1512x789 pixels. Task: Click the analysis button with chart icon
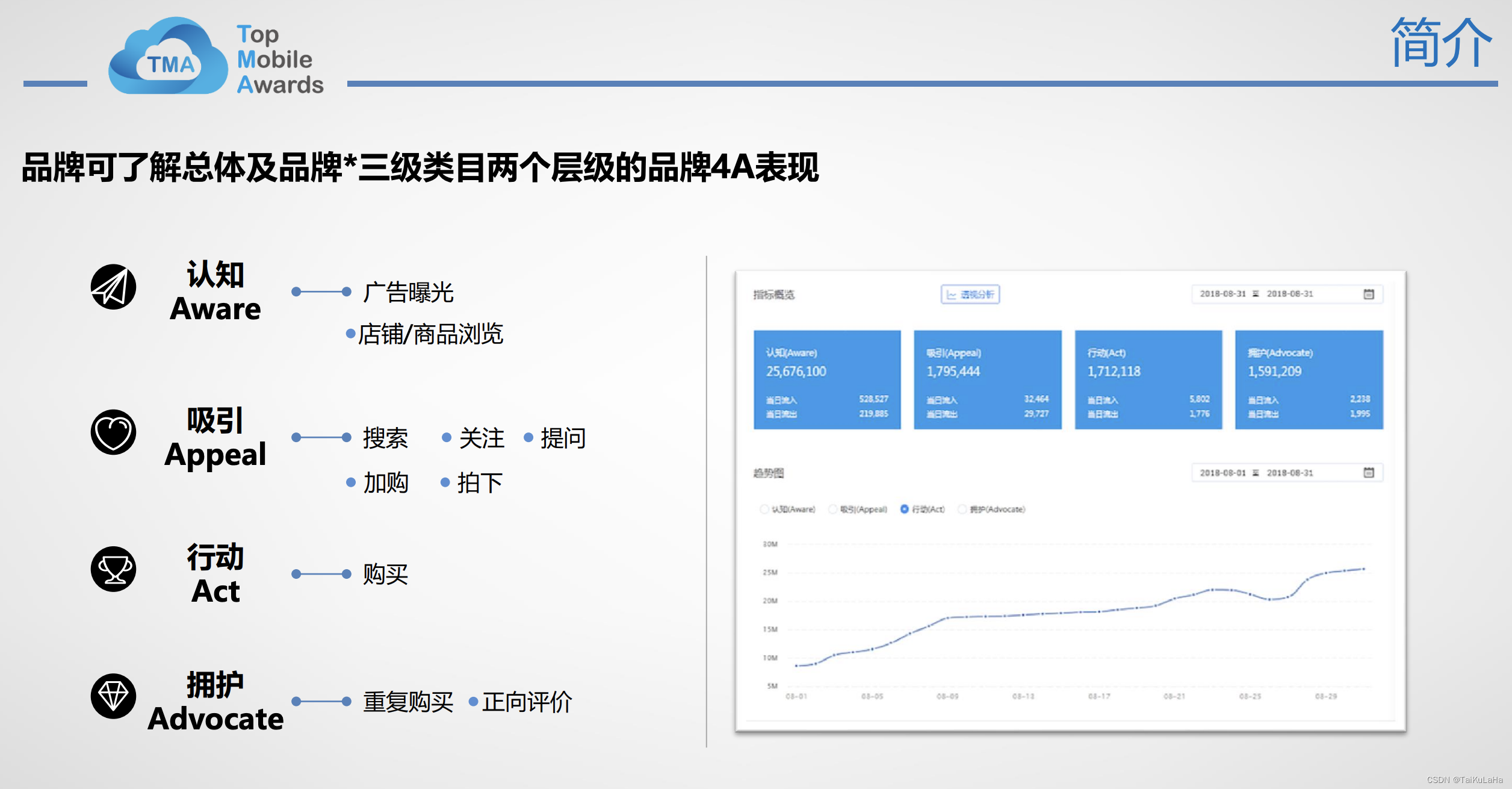pos(970,295)
